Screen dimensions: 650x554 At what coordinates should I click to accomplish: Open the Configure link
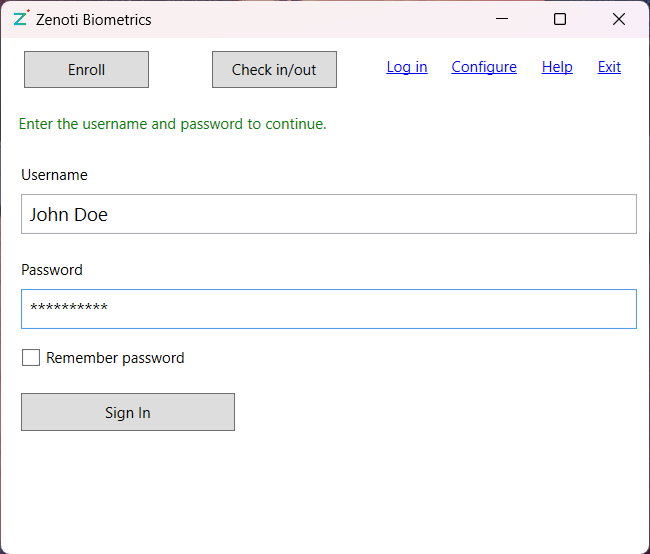coord(484,67)
